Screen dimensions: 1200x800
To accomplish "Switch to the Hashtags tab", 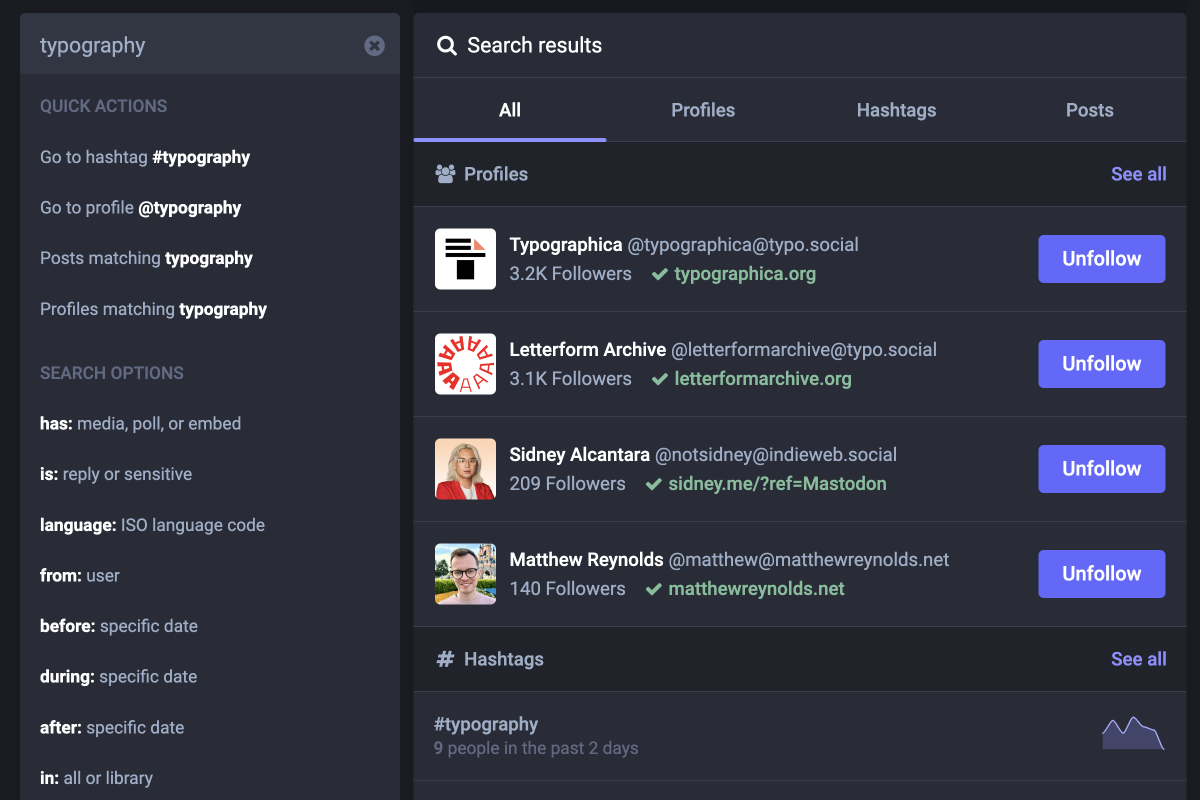I will tap(896, 110).
